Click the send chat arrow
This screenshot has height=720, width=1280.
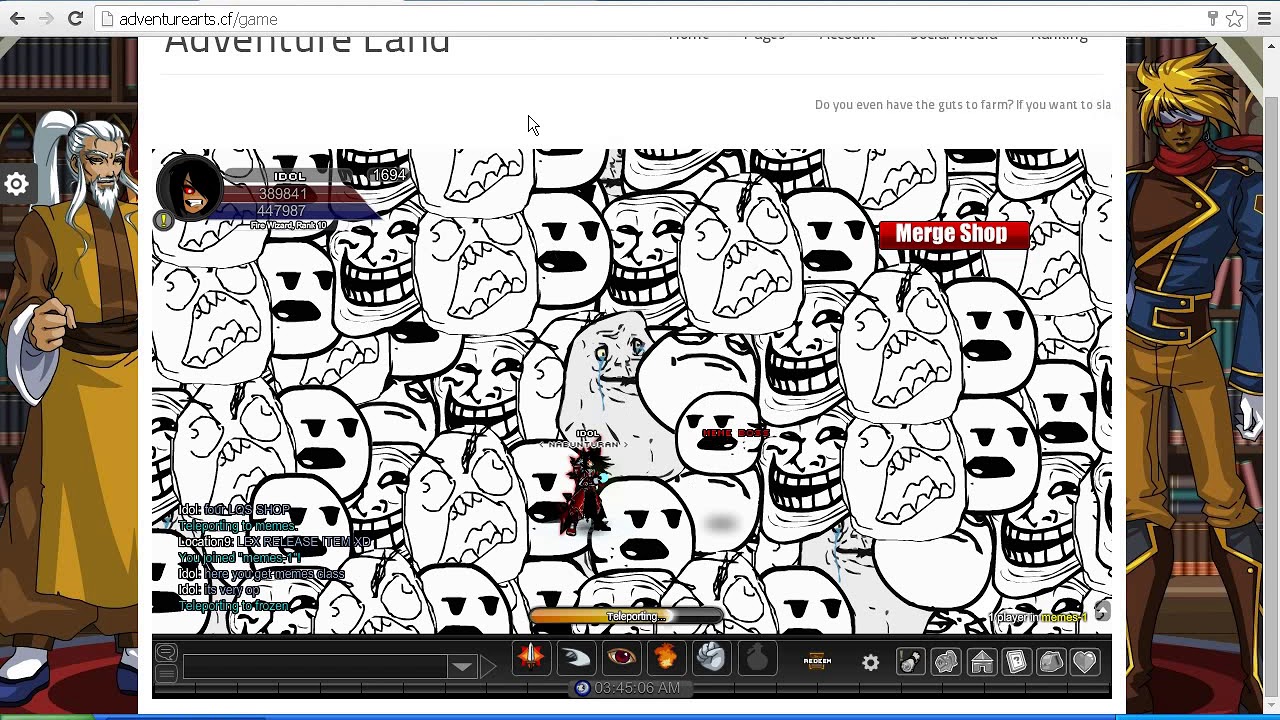point(488,666)
